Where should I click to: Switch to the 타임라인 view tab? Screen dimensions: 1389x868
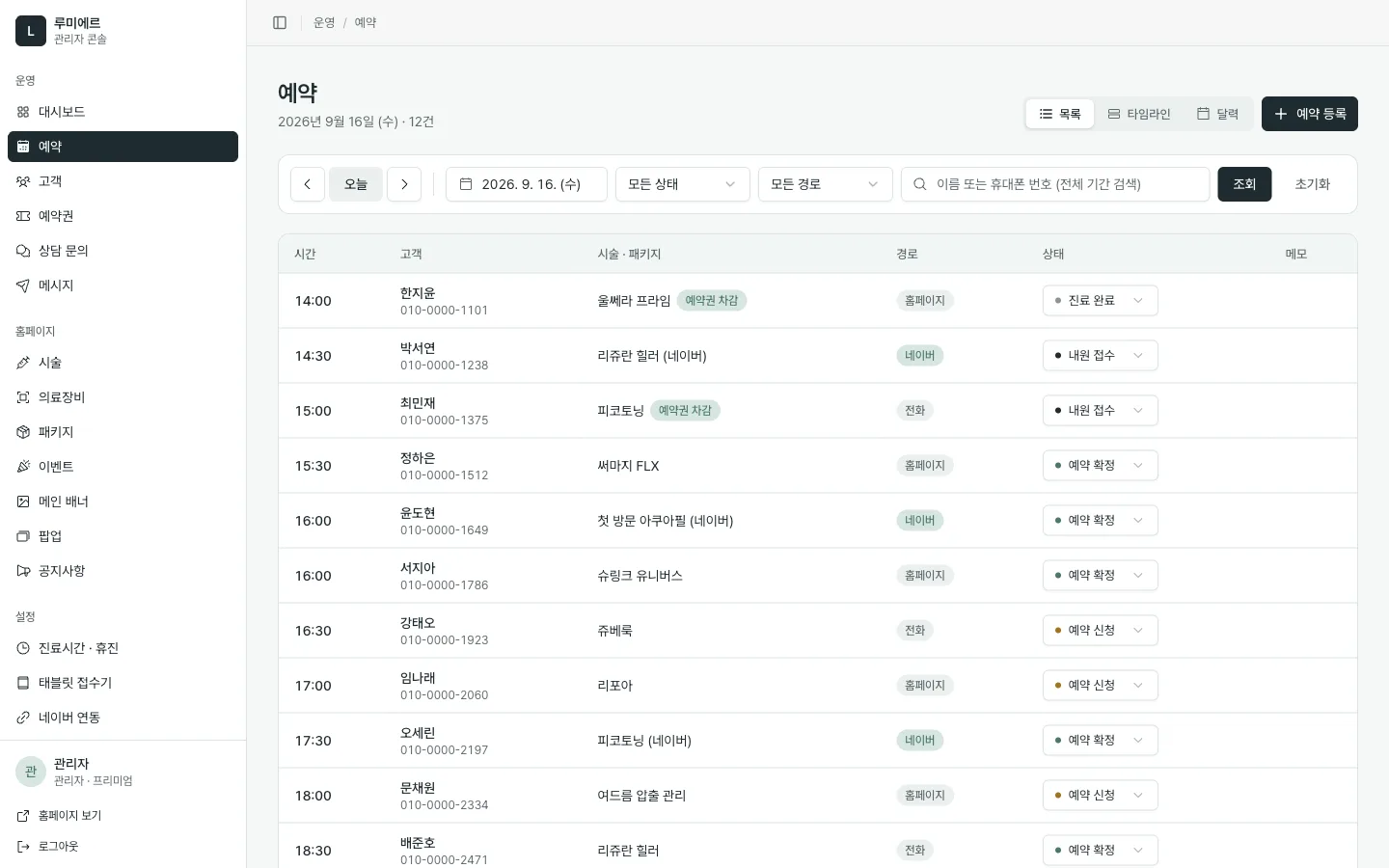pos(1138,114)
